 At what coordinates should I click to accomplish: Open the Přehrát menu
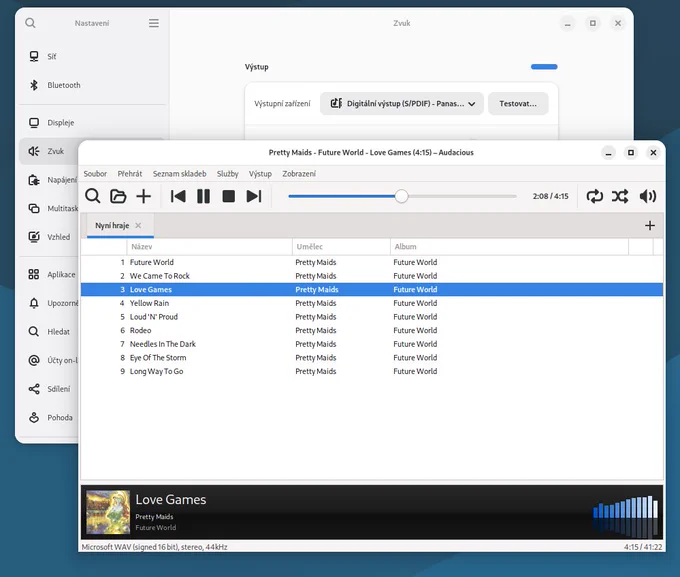pyautogui.click(x=130, y=174)
